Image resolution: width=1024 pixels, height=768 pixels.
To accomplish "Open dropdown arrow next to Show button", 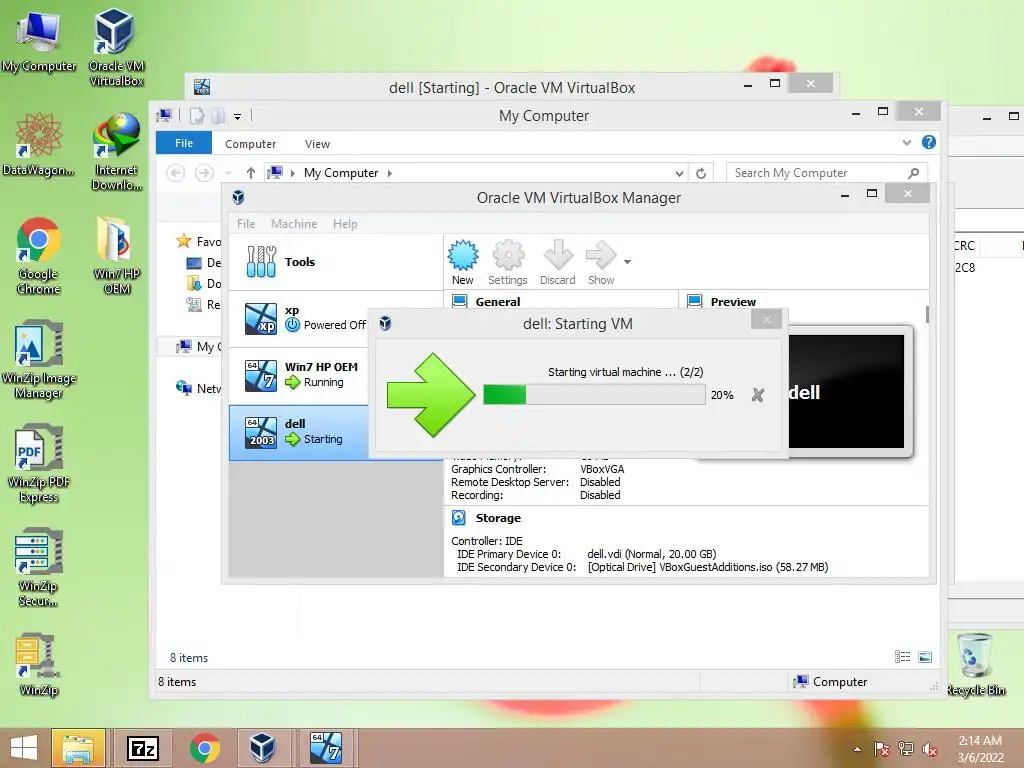I will click(627, 262).
